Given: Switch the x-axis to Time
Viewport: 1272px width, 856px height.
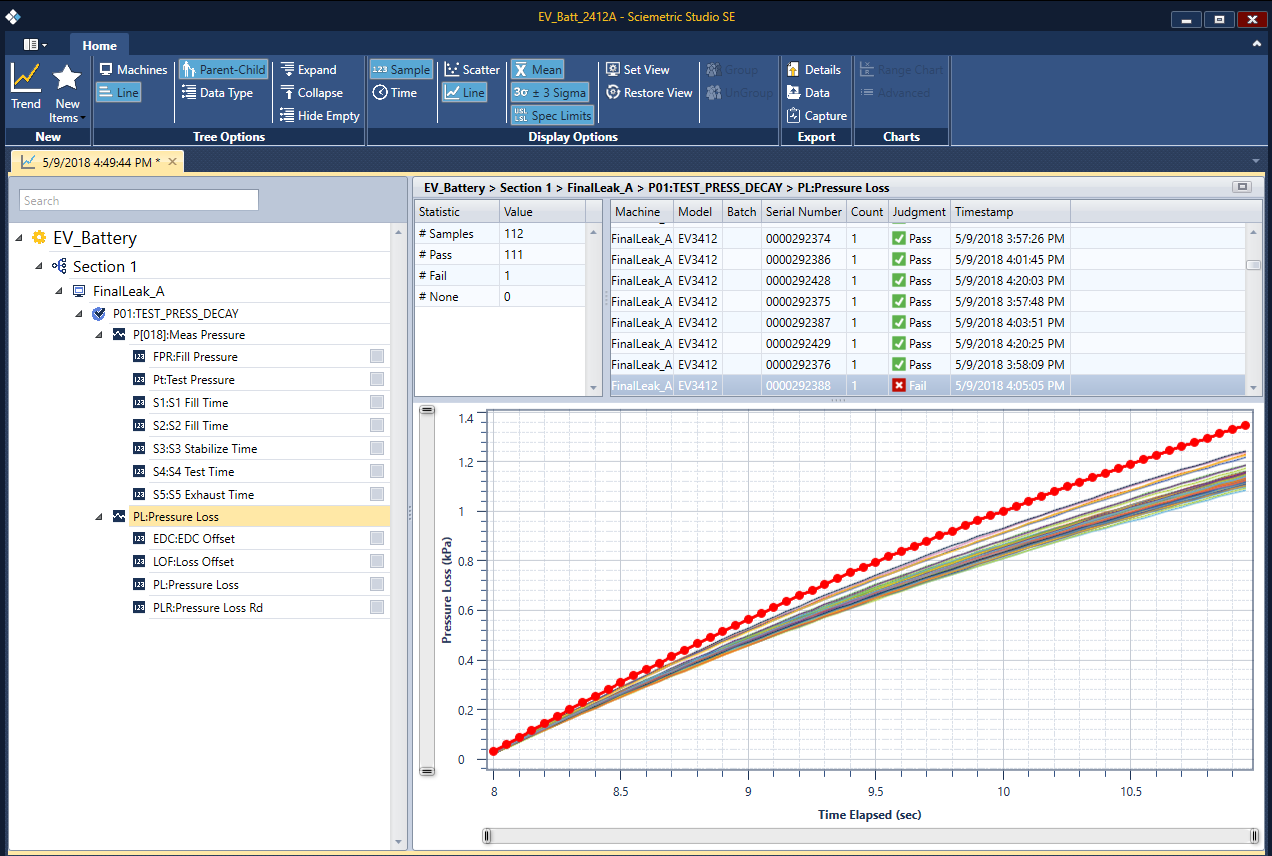Looking at the screenshot, I should click(x=395, y=93).
